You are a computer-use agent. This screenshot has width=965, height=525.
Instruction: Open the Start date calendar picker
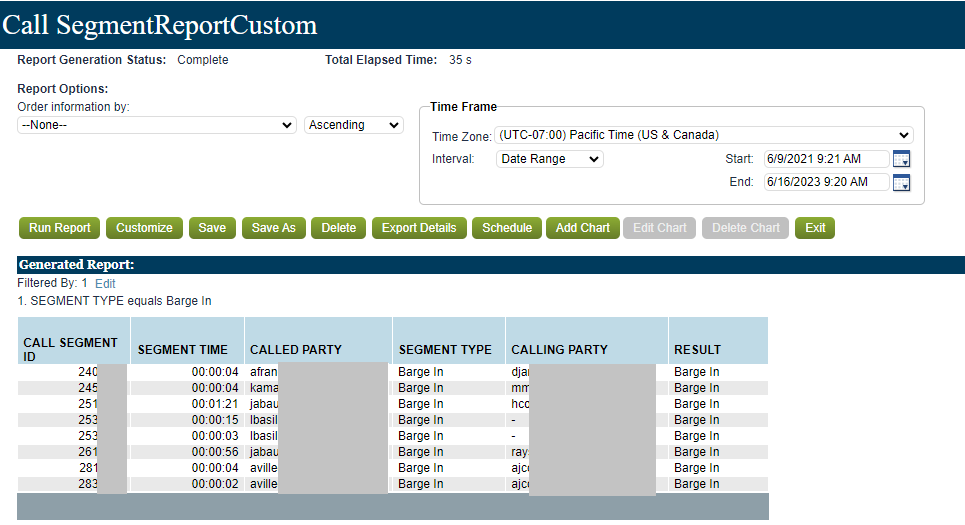tap(901, 159)
